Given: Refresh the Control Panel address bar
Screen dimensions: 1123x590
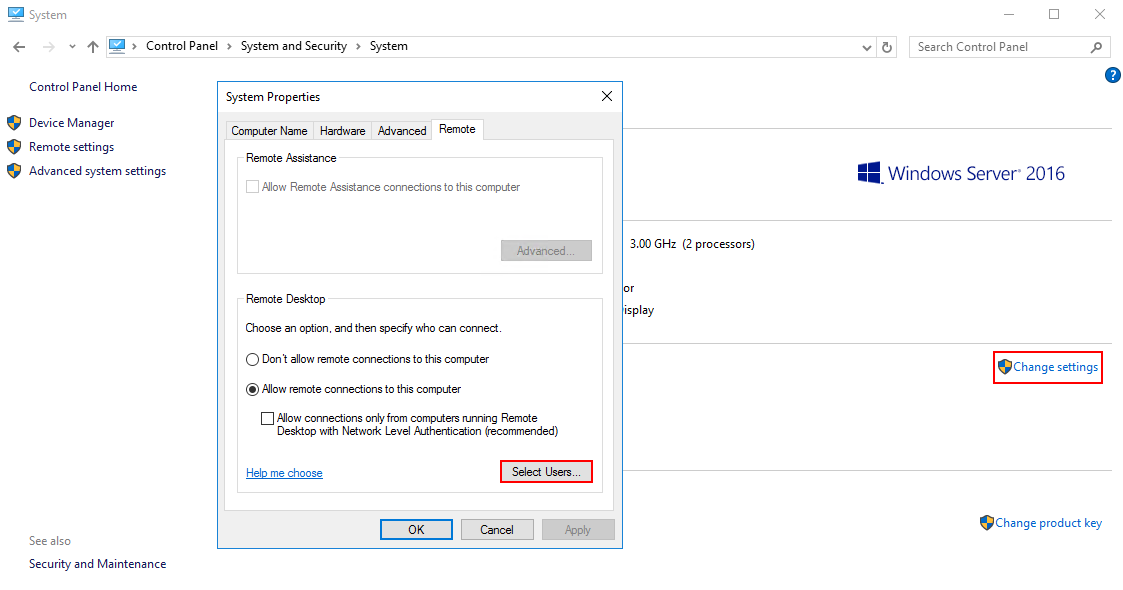Looking at the screenshot, I should [x=887, y=47].
